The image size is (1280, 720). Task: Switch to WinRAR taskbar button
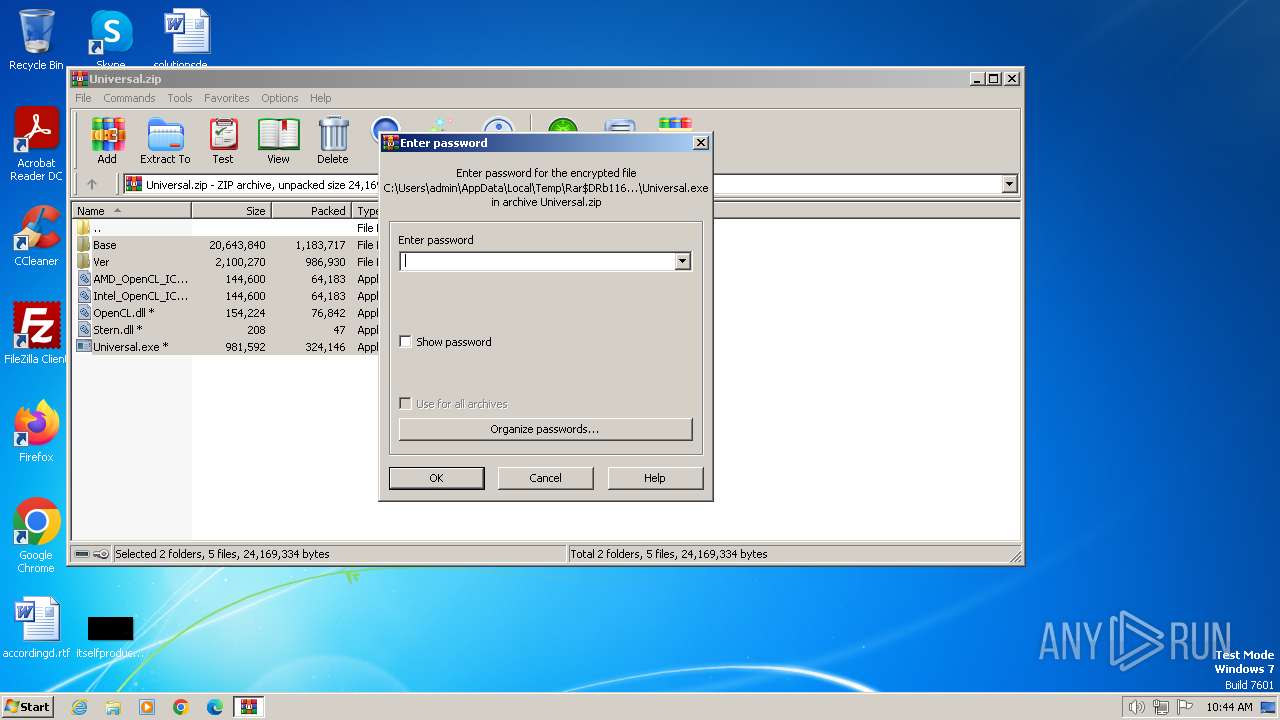click(249, 707)
